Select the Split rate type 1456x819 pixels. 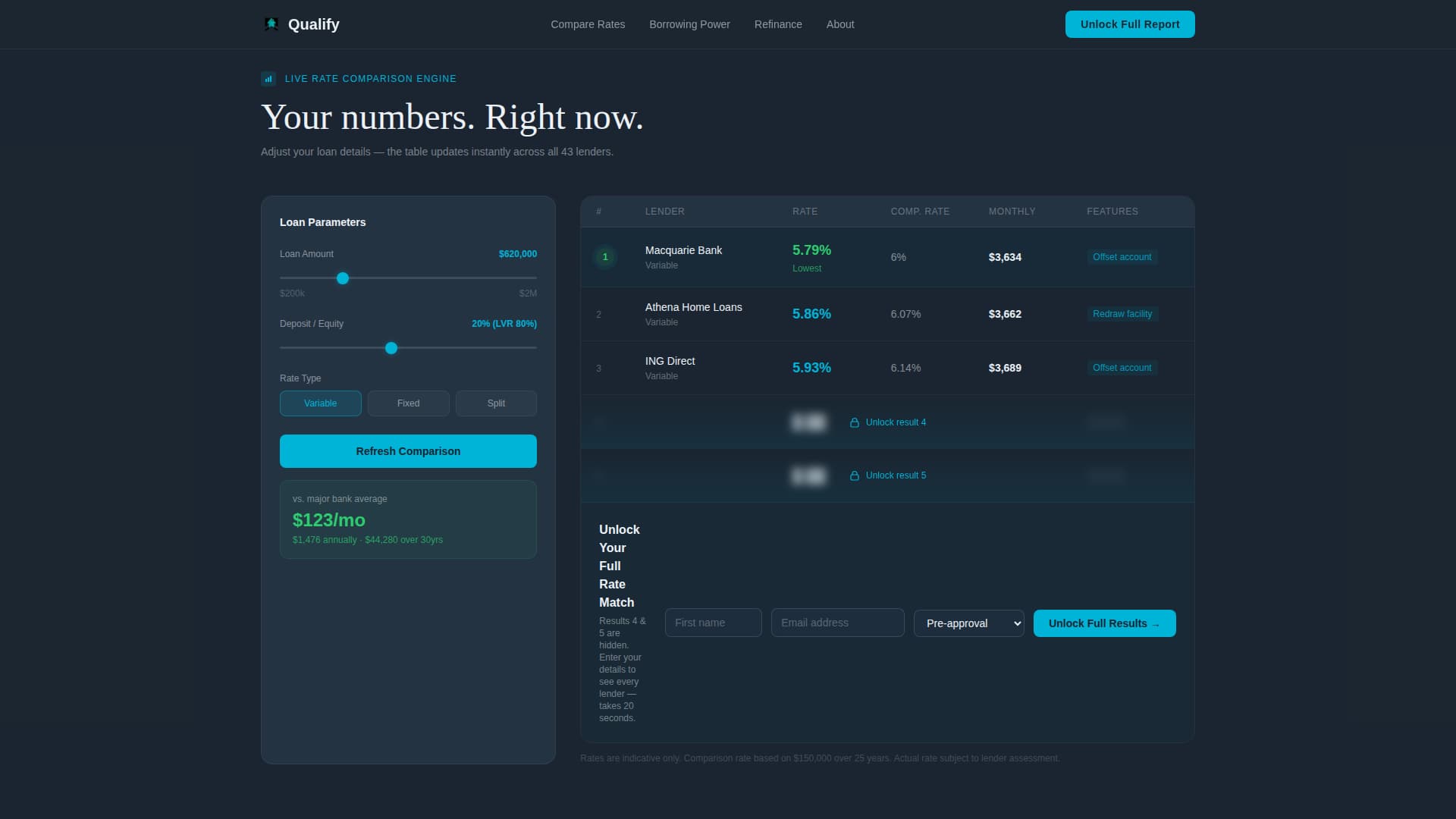point(496,403)
